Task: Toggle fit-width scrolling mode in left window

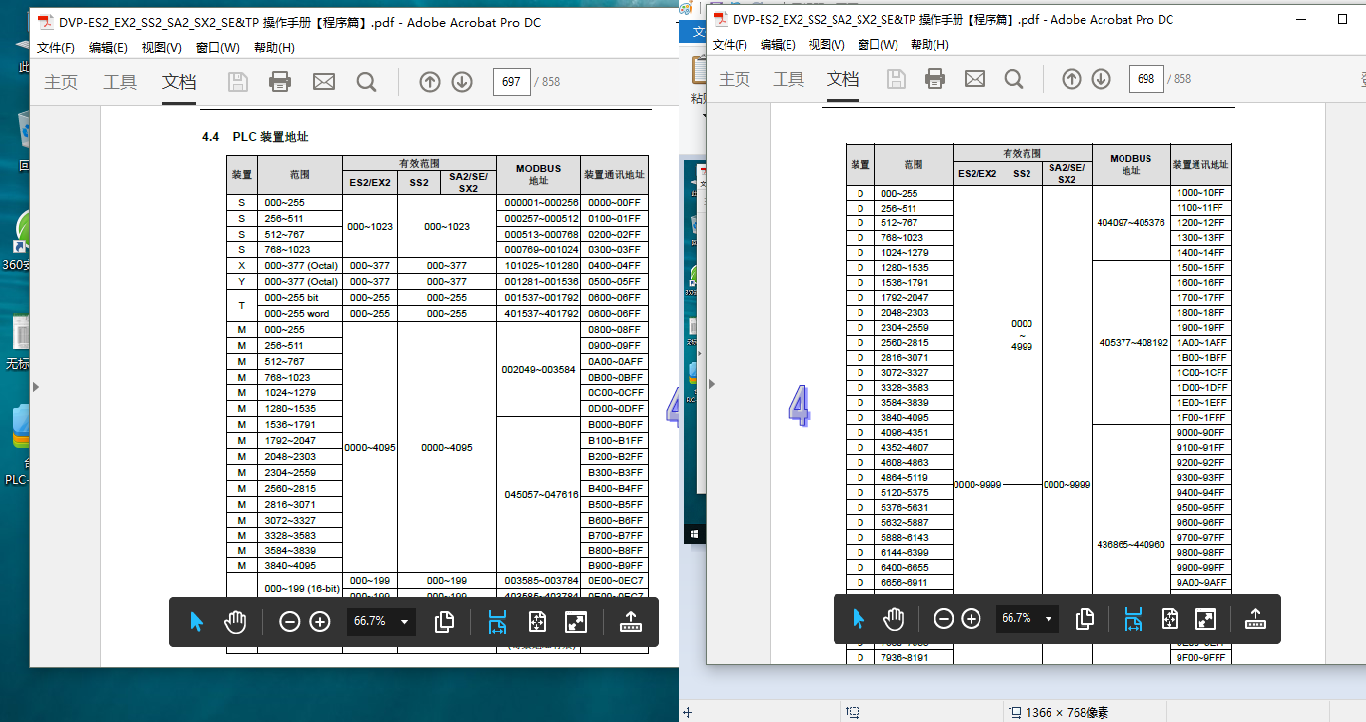Action: (x=498, y=622)
